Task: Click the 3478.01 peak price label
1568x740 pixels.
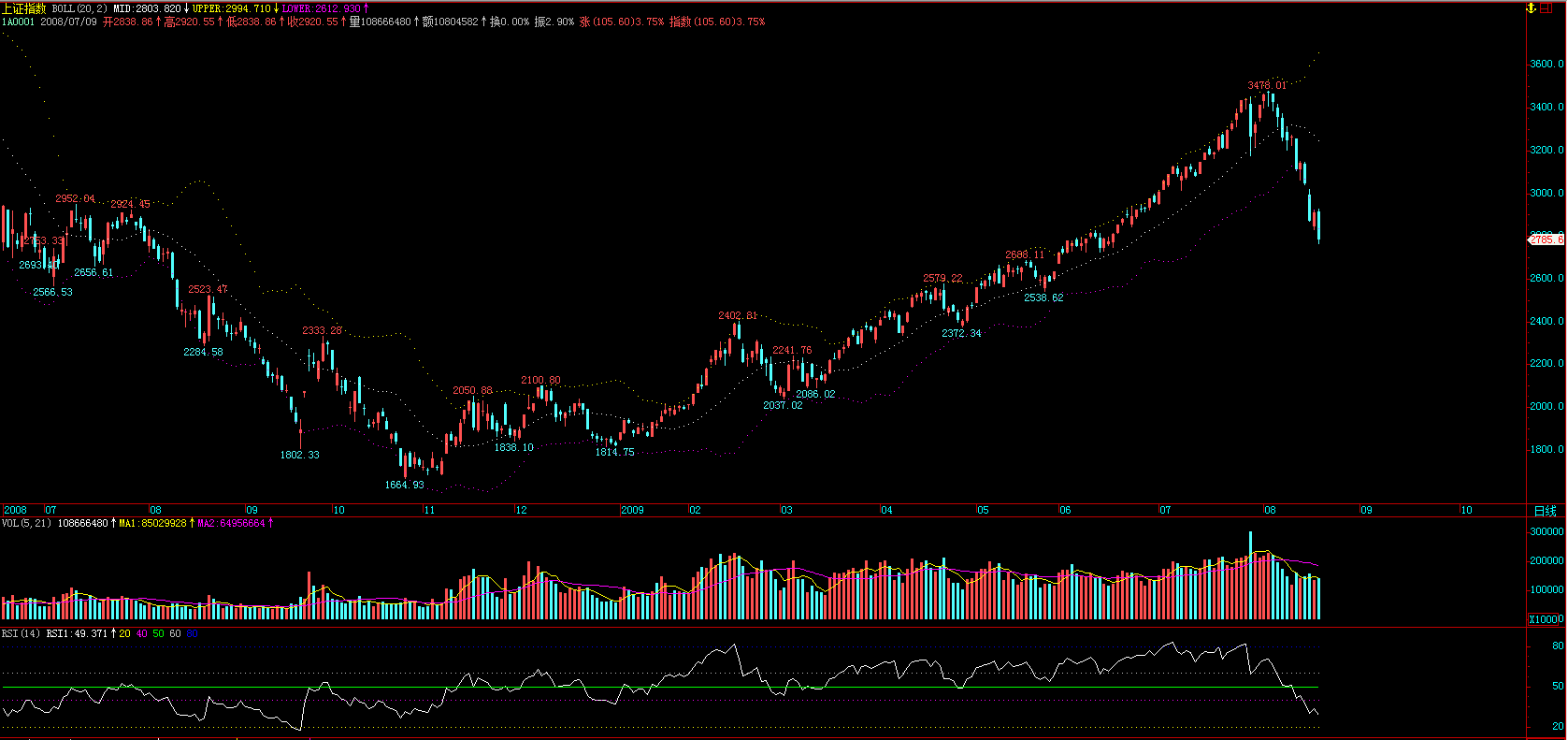Action: [1267, 86]
